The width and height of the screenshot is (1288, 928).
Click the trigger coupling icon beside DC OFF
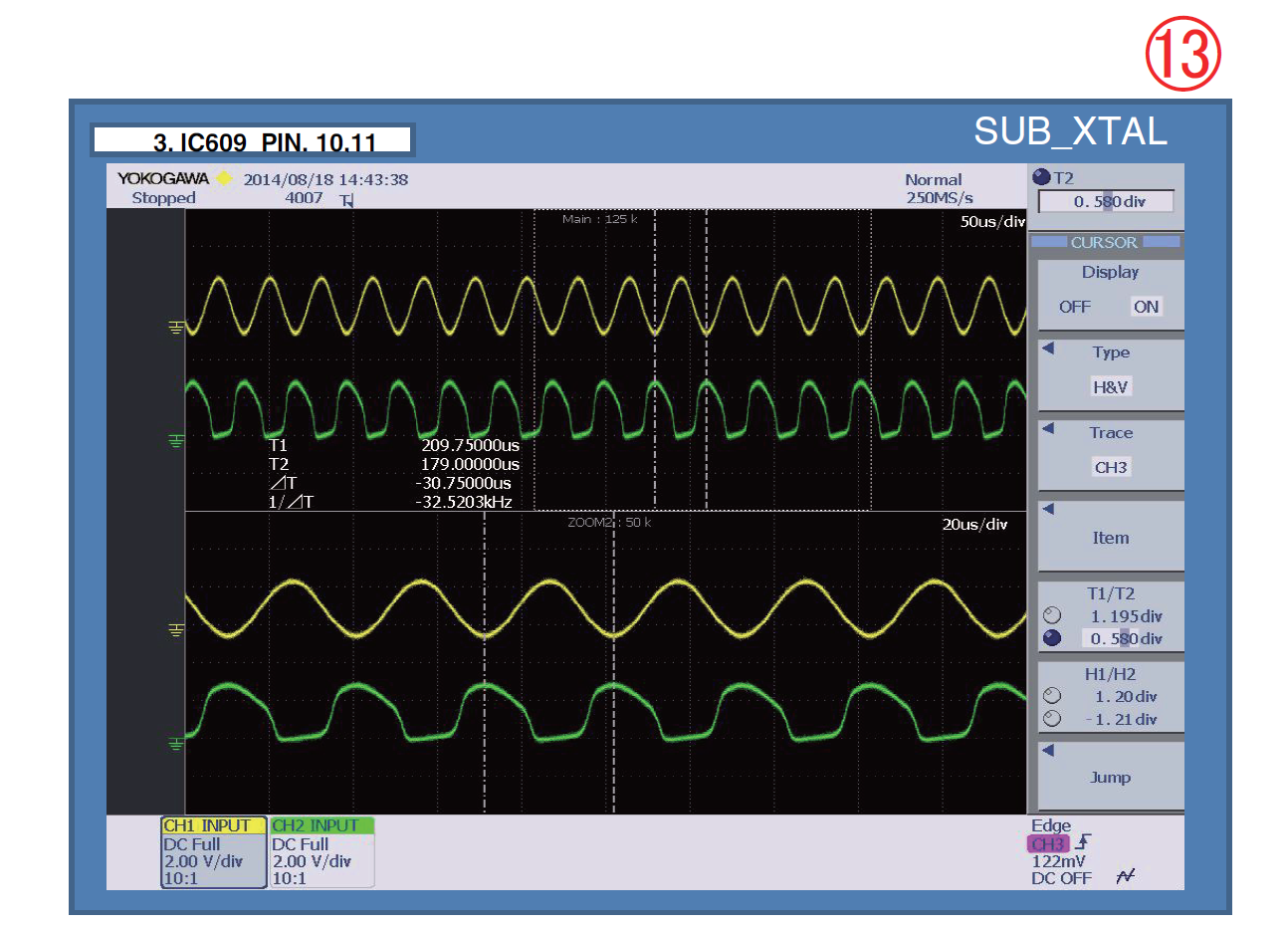(x=1126, y=876)
